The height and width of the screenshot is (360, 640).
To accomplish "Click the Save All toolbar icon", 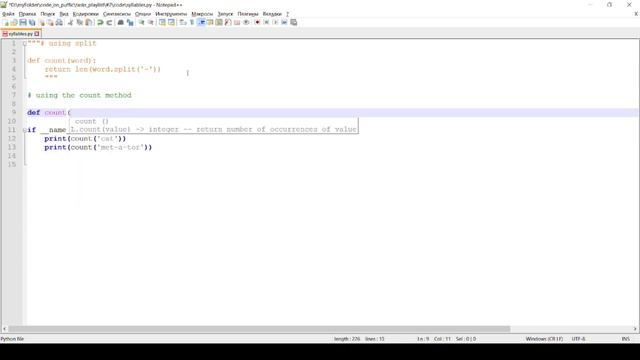I will [x=32, y=22].
